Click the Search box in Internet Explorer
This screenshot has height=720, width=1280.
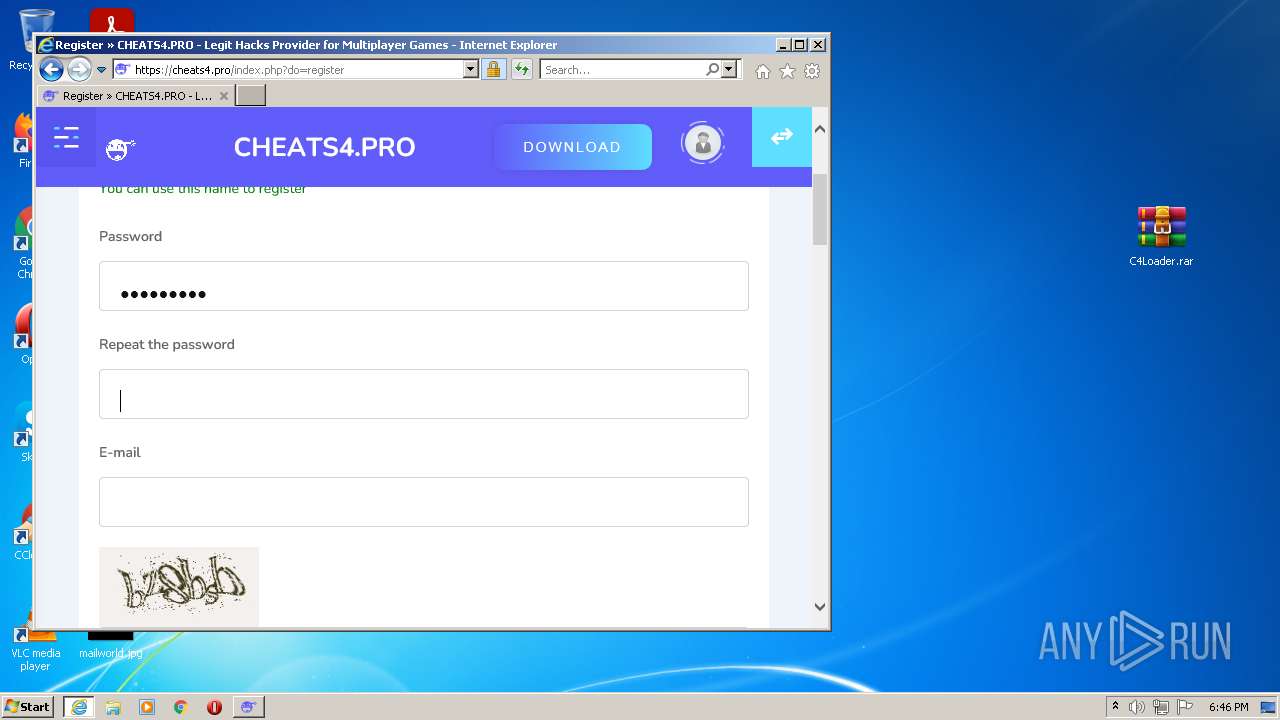tap(622, 70)
